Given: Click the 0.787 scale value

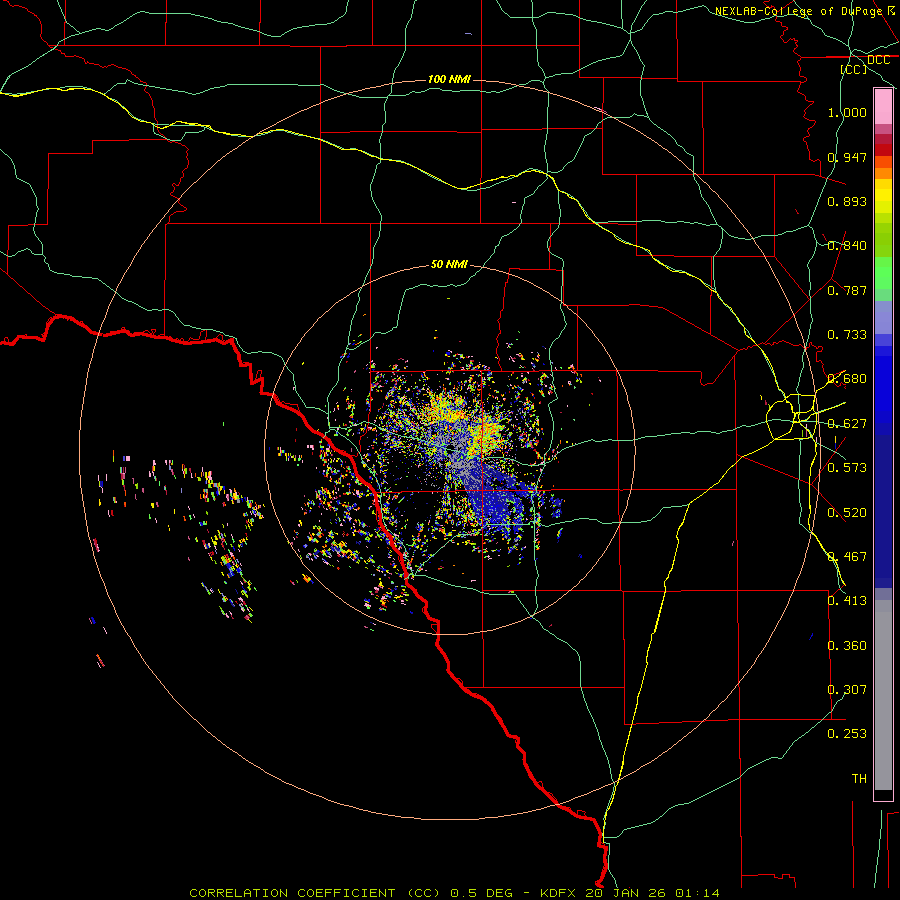Looking at the screenshot, I should point(847,290).
